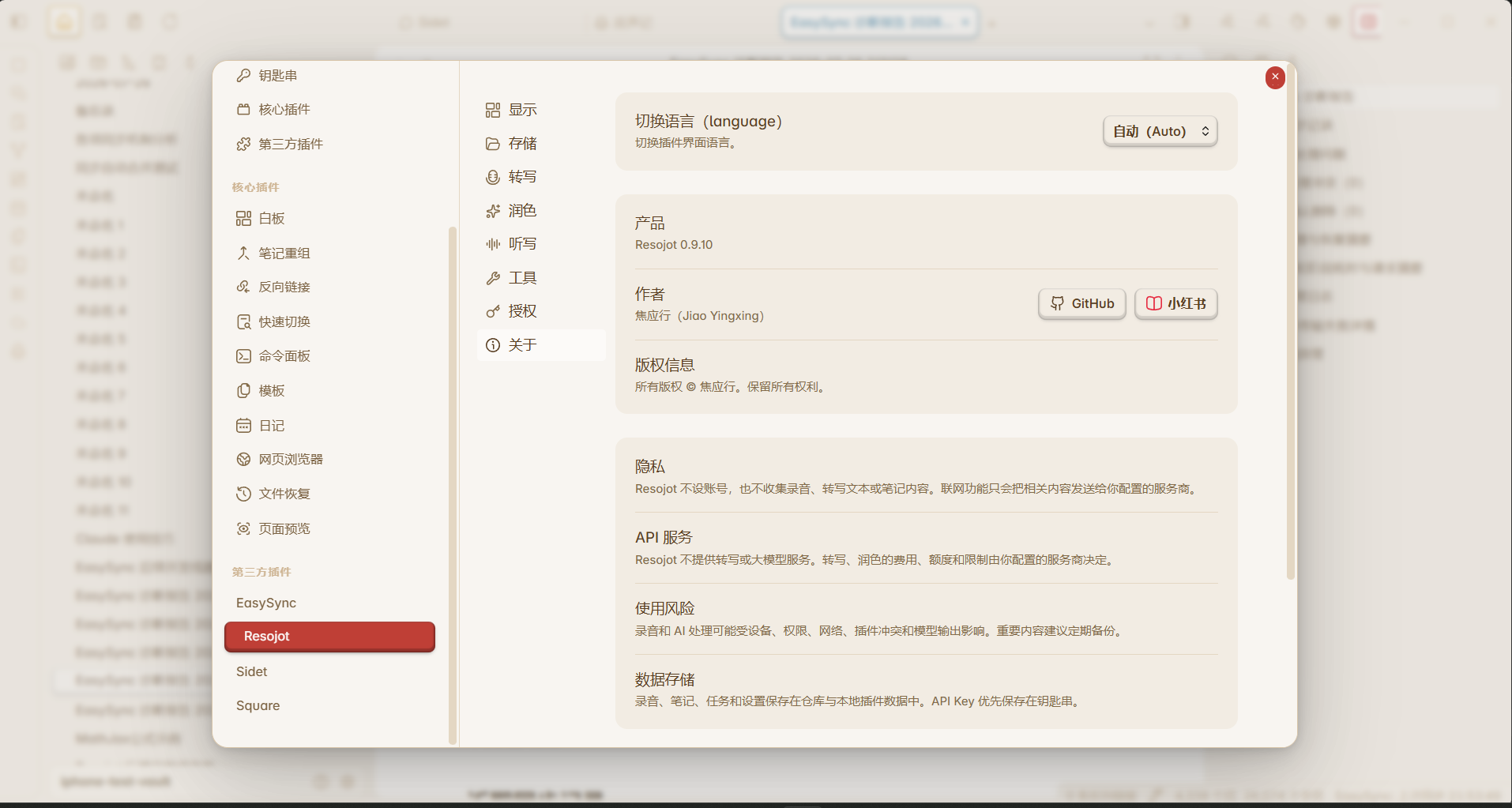Viewport: 1512px width, 808px height.
Task: Open the 自动 (Auto) language dropdown
Action: coord(1160,131)
